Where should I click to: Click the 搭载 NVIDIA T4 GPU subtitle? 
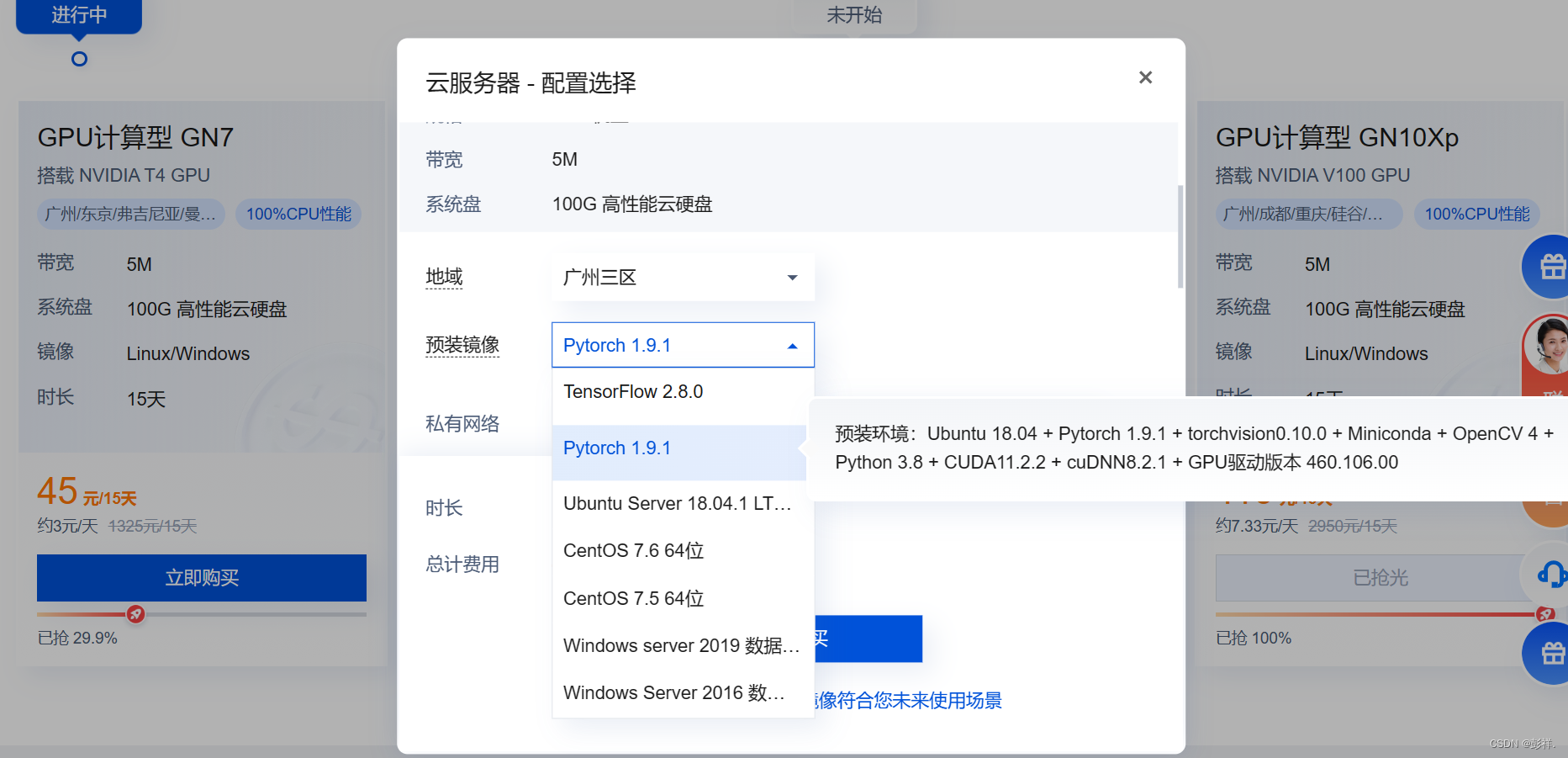pos(124,176)
